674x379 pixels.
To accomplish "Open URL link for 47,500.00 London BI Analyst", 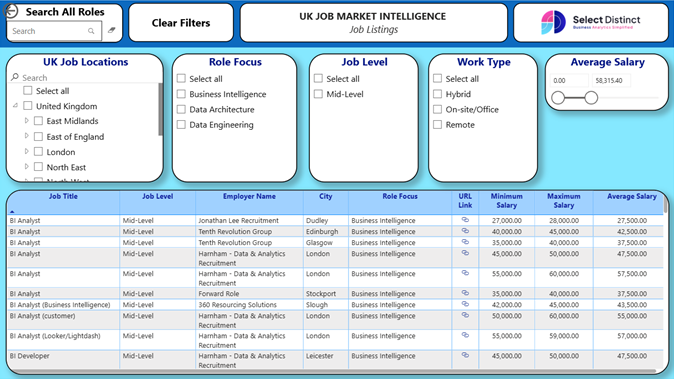I will click(465, 253).
